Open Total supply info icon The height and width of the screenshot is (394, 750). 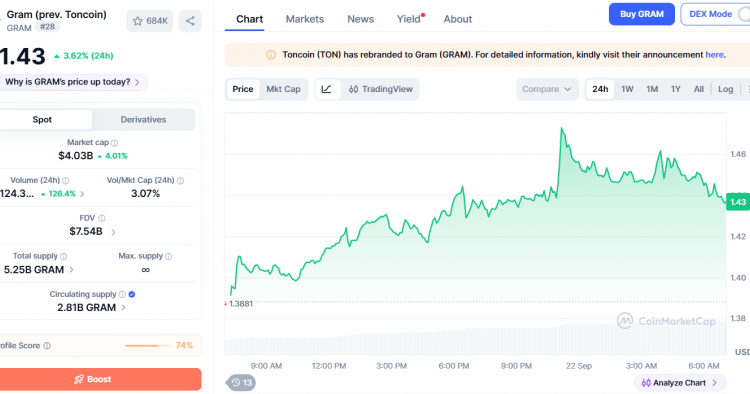click(x=63, y=257)
